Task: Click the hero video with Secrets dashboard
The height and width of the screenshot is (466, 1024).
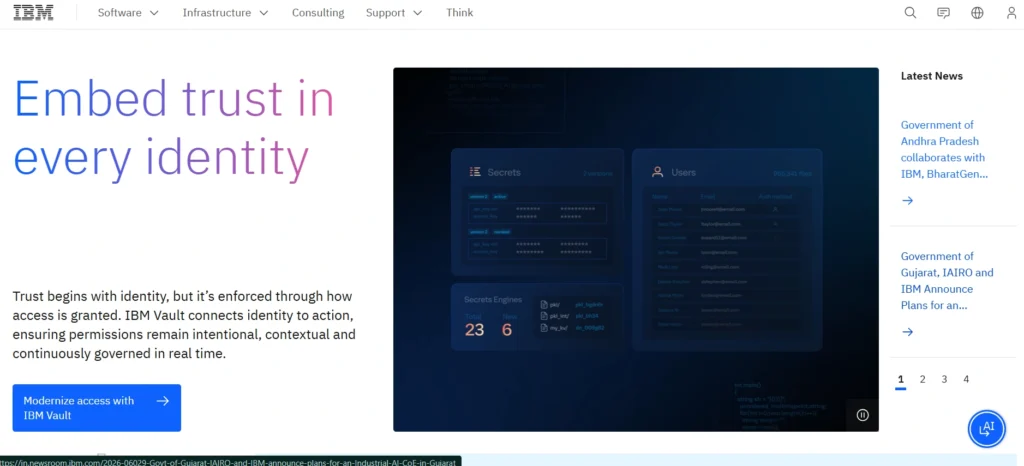Action: (x=635, y=249)
